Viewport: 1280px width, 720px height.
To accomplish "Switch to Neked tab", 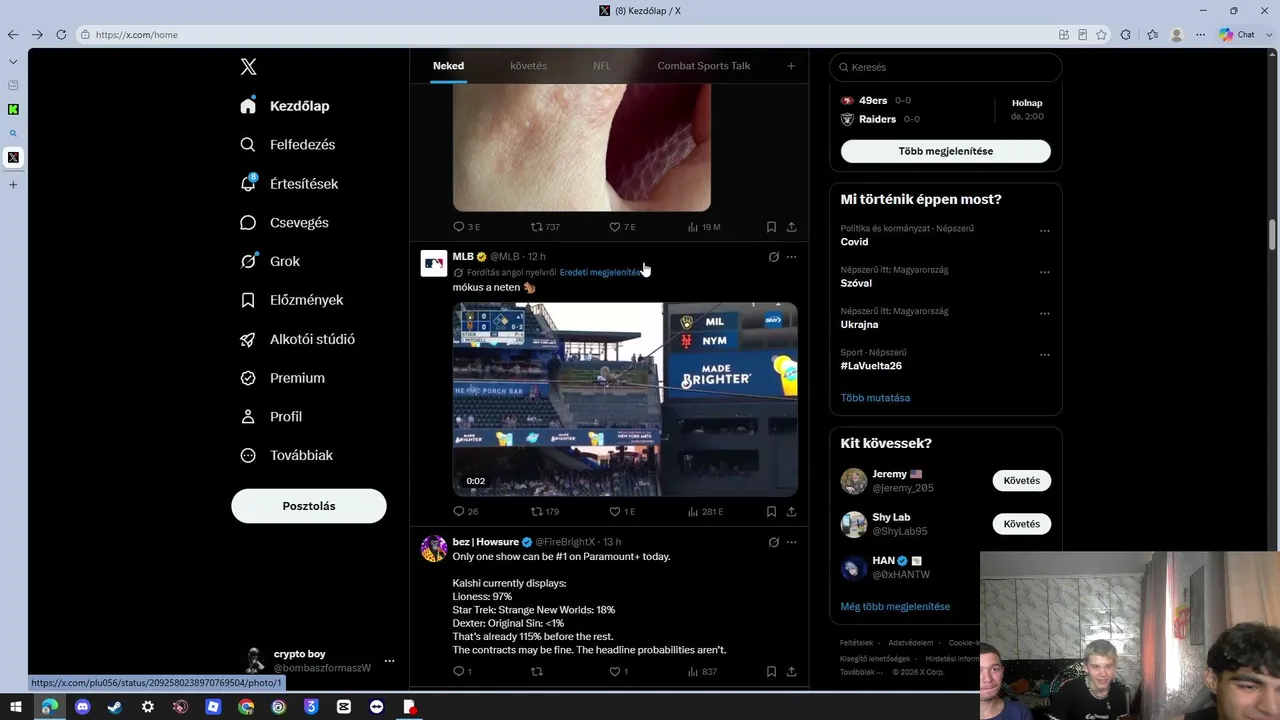I will (x=448, y=66).
